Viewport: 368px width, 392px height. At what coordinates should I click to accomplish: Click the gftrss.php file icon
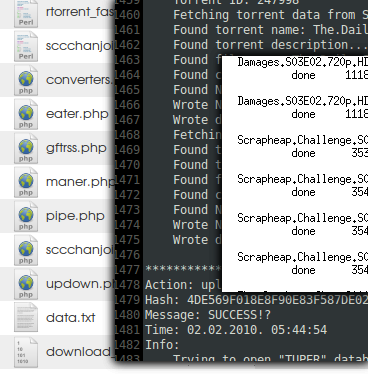click(26, 148)
